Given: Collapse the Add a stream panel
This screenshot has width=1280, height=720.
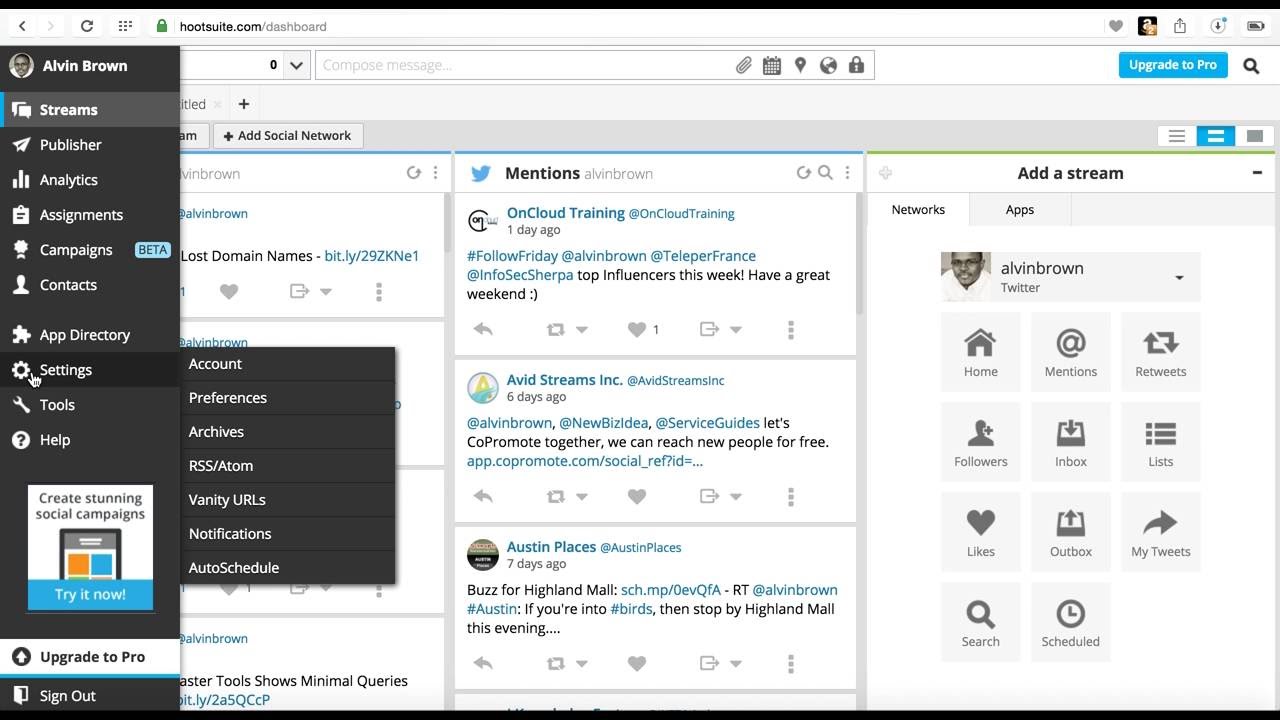Looking at the screenshot, I should click(1257, 173).
